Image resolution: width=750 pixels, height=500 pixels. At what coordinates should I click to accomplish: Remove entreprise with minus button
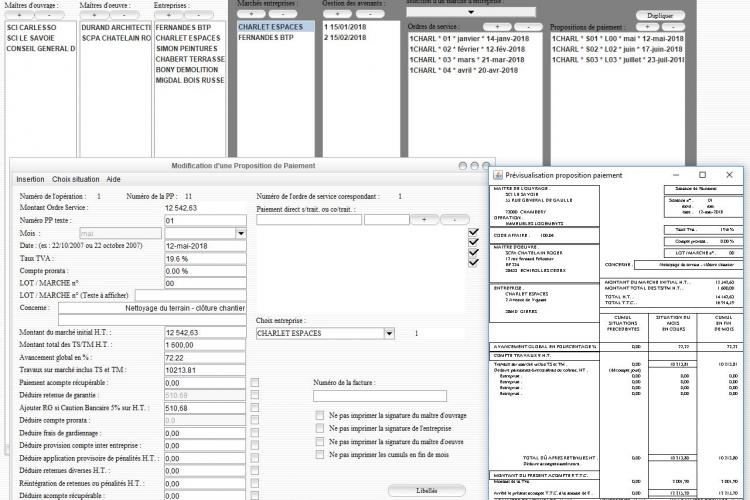click(x=199, y=15)
